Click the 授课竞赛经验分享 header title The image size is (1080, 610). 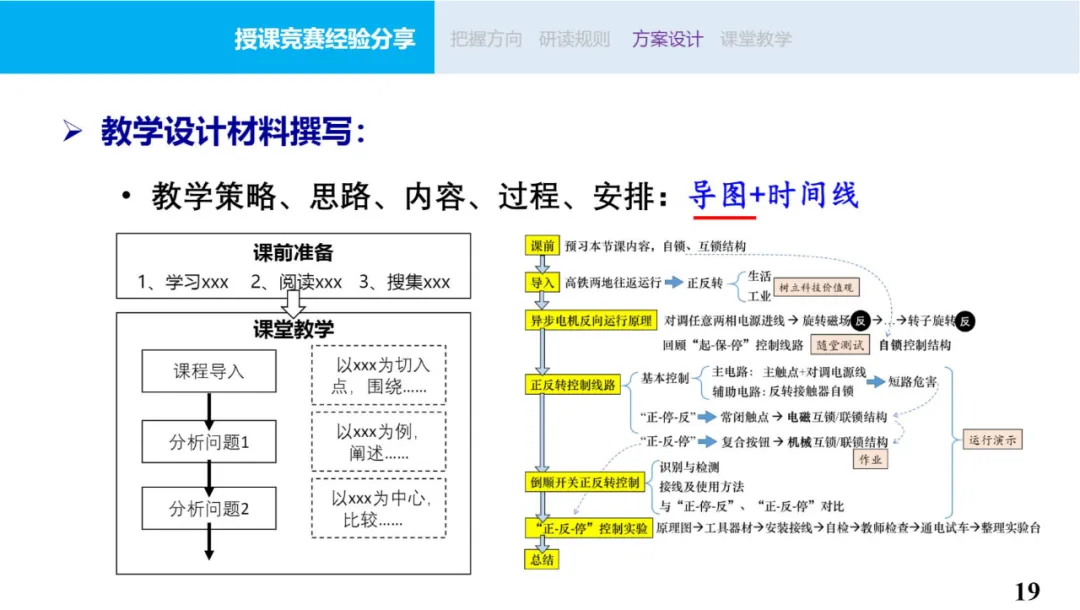pos(324,39)
